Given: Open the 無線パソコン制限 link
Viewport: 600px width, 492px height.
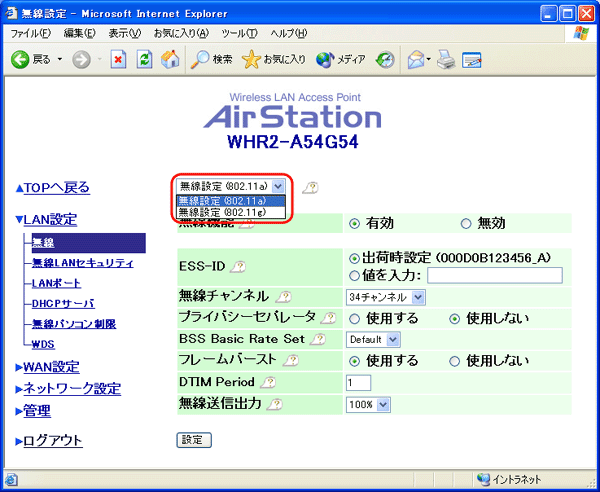Looking at the screenshot, I should tap(74, 324).
